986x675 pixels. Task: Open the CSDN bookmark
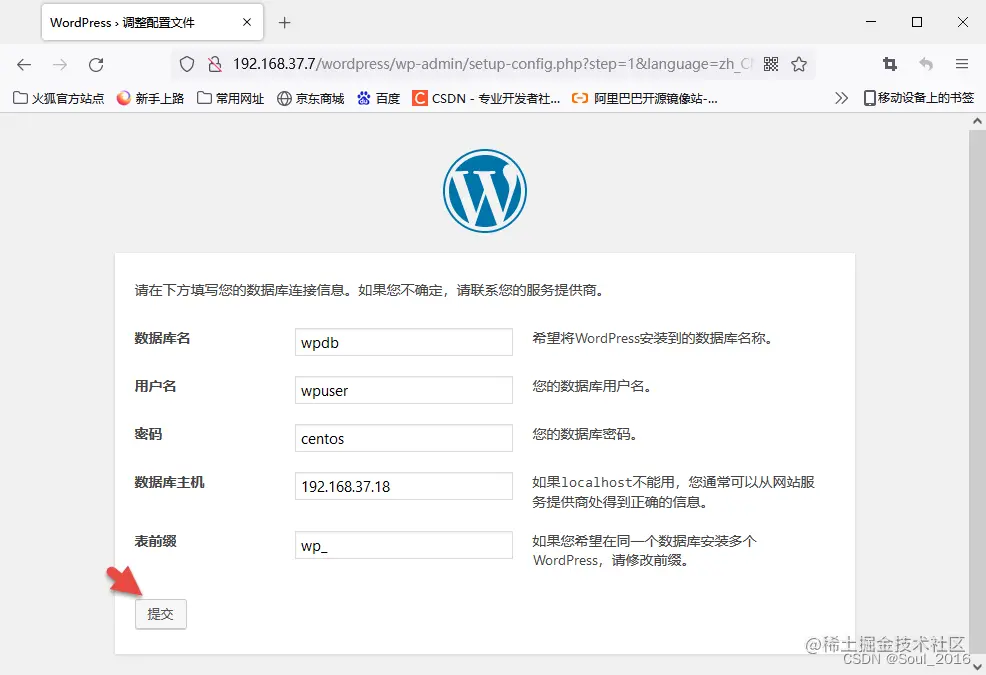[x=486, y=98]
